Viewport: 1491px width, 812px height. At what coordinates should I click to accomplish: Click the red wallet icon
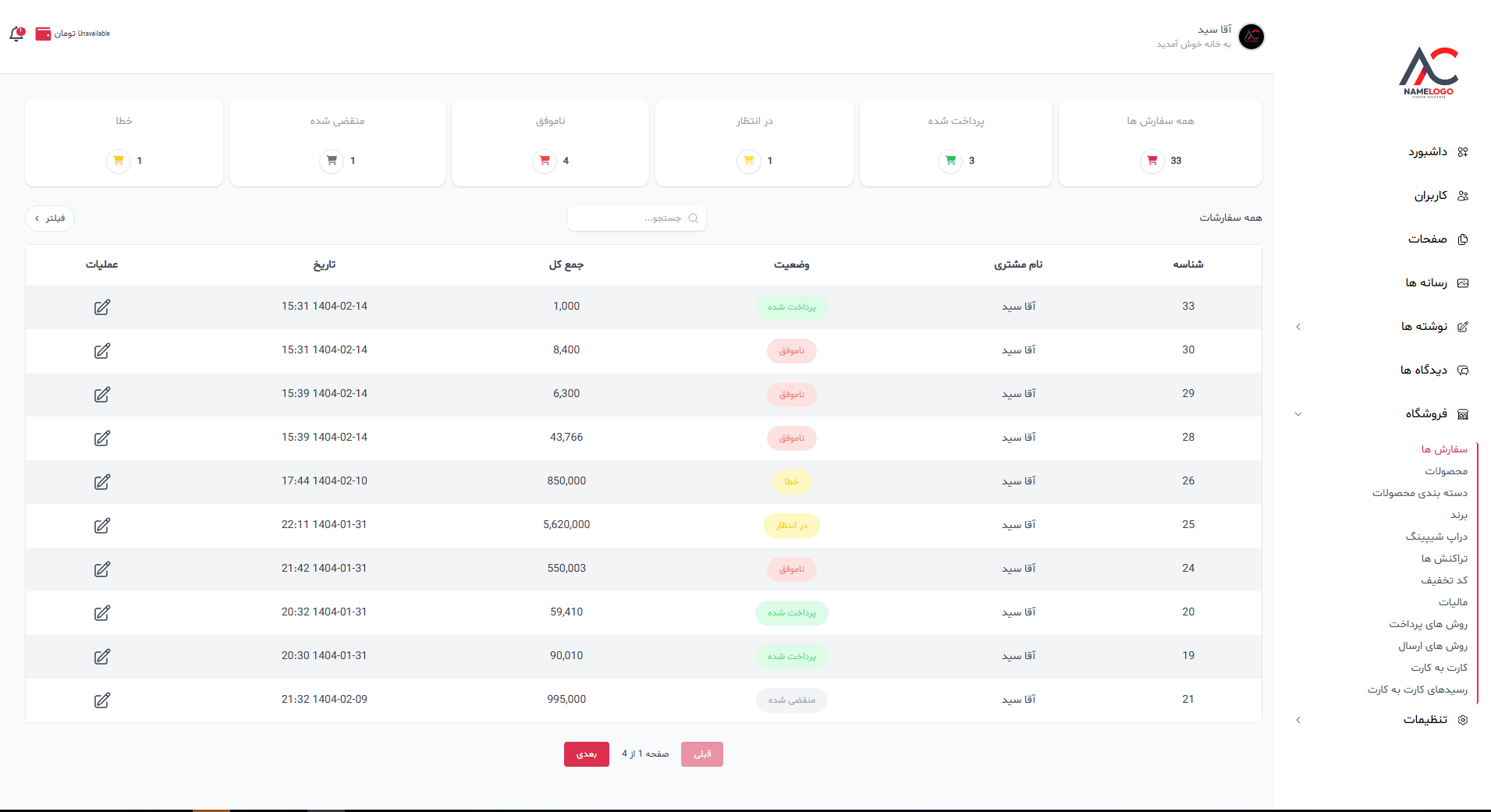[x=43, y=34]
